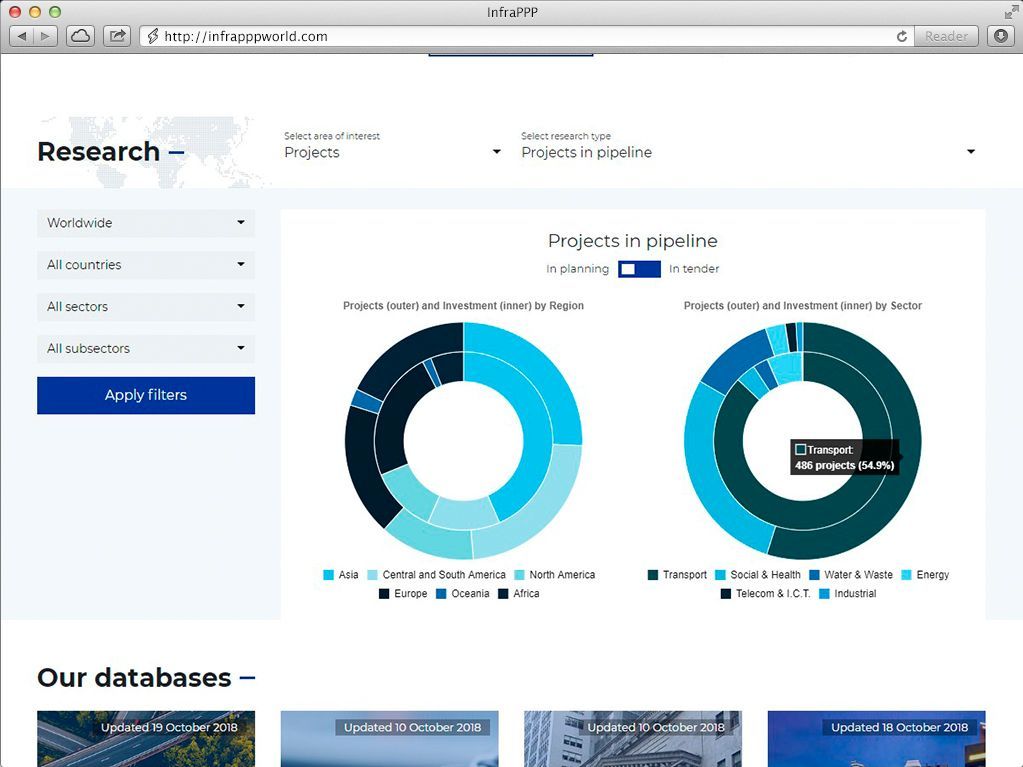Click the browser back arrow button
This screenshot has height=767, width=1023.
pos(22,36)
